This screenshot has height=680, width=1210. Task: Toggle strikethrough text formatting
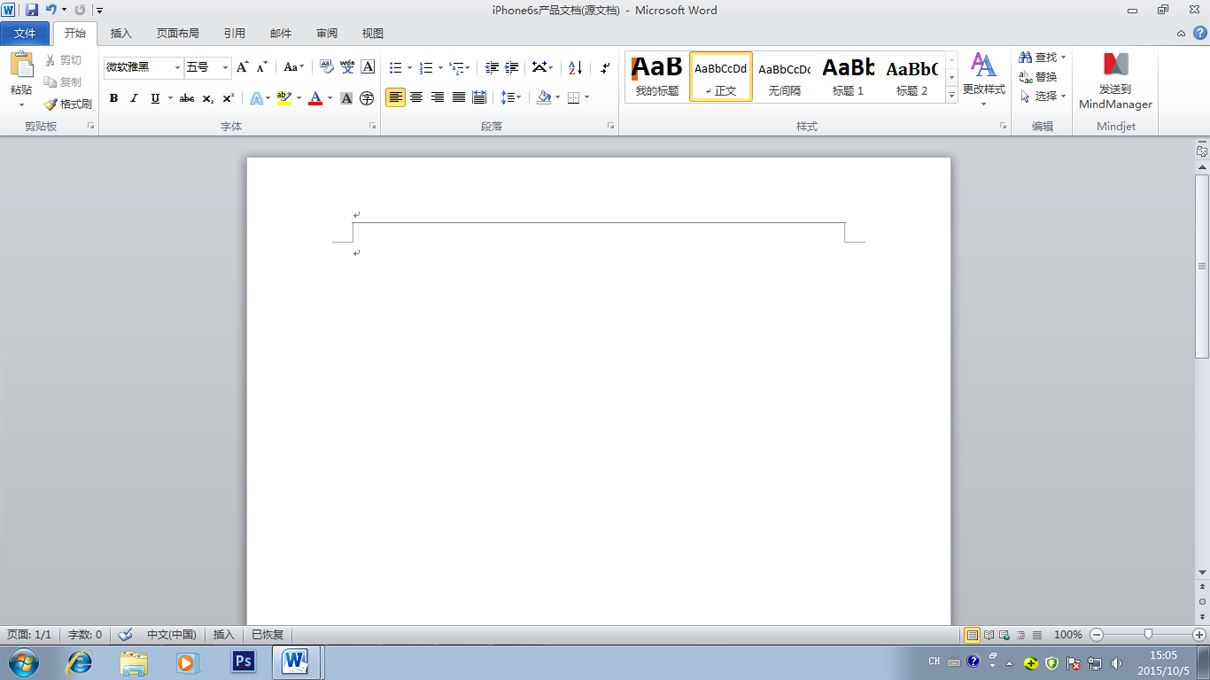click(186, 98)
